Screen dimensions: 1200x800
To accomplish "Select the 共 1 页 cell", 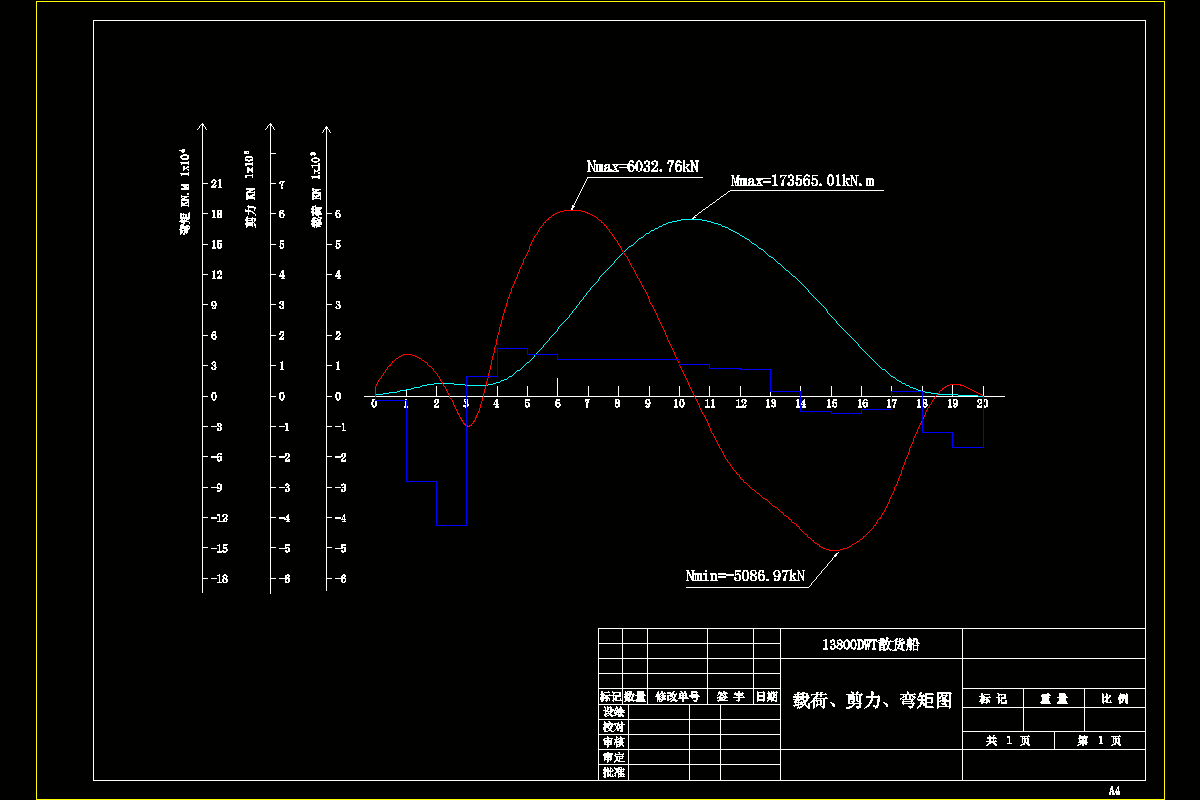I will (1007, 741).
